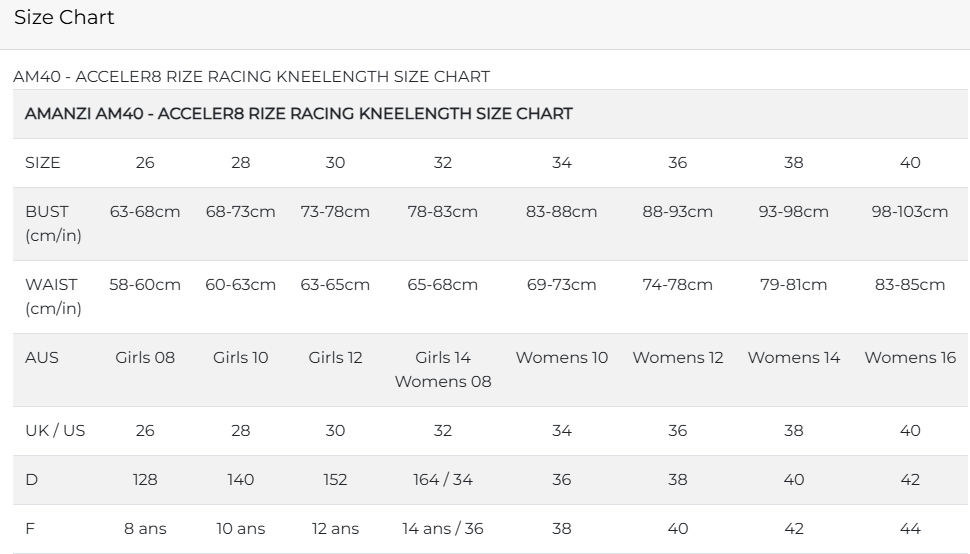This screenshot has width=970, height=554.
Task: Select bust value 88-93cm
Action: [x=677, y=211]
